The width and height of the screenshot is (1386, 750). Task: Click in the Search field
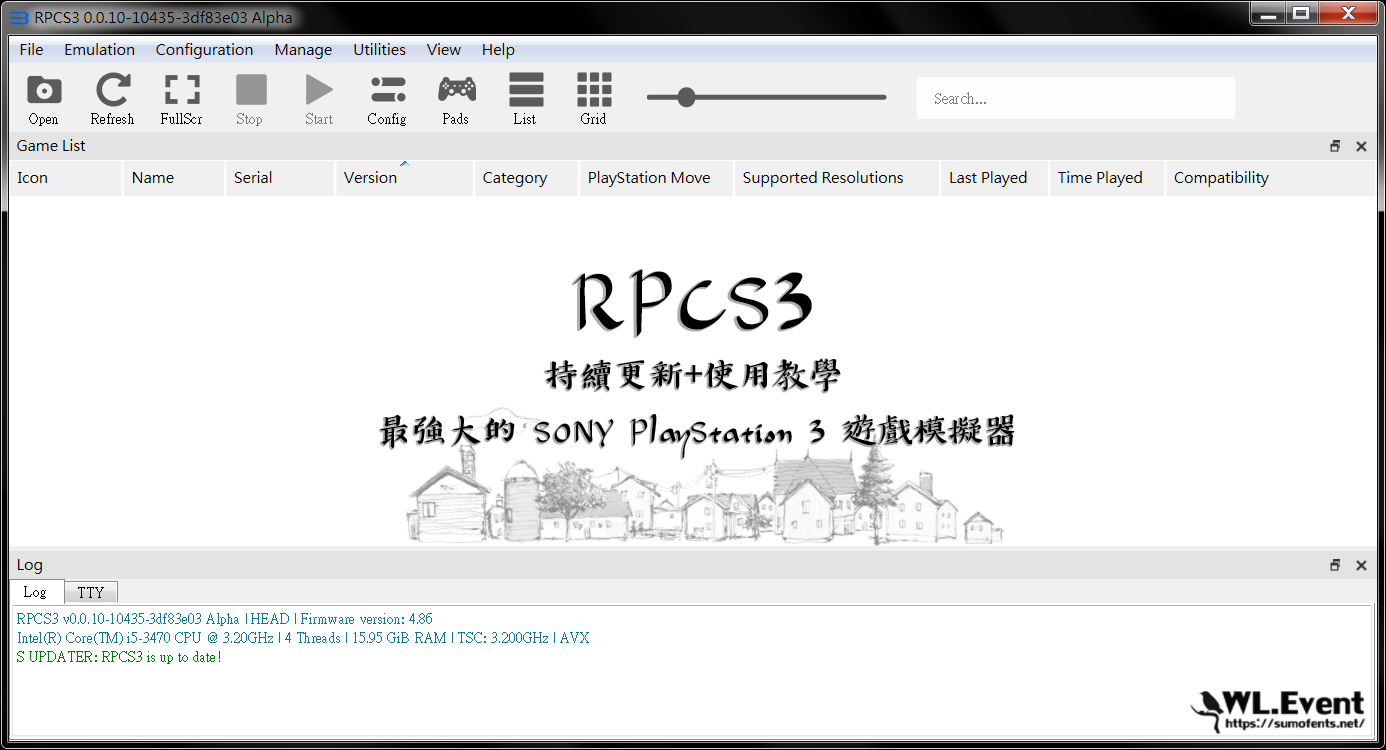point(1076,98)
